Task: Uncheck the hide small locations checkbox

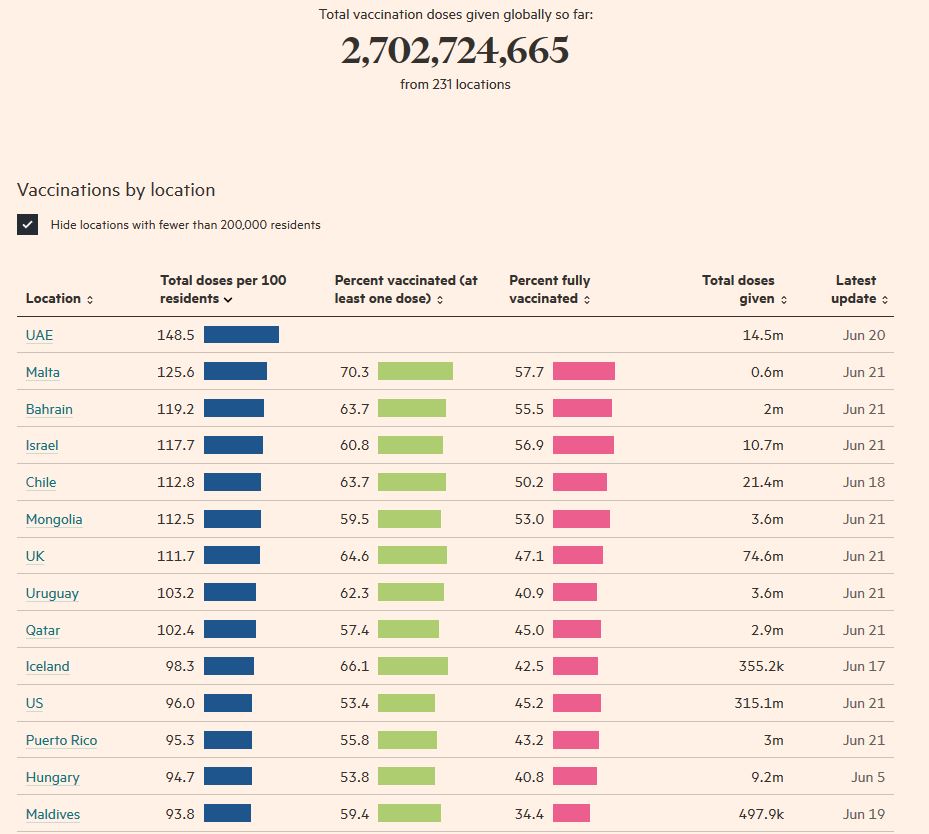Action: click(x=28, y=225)
